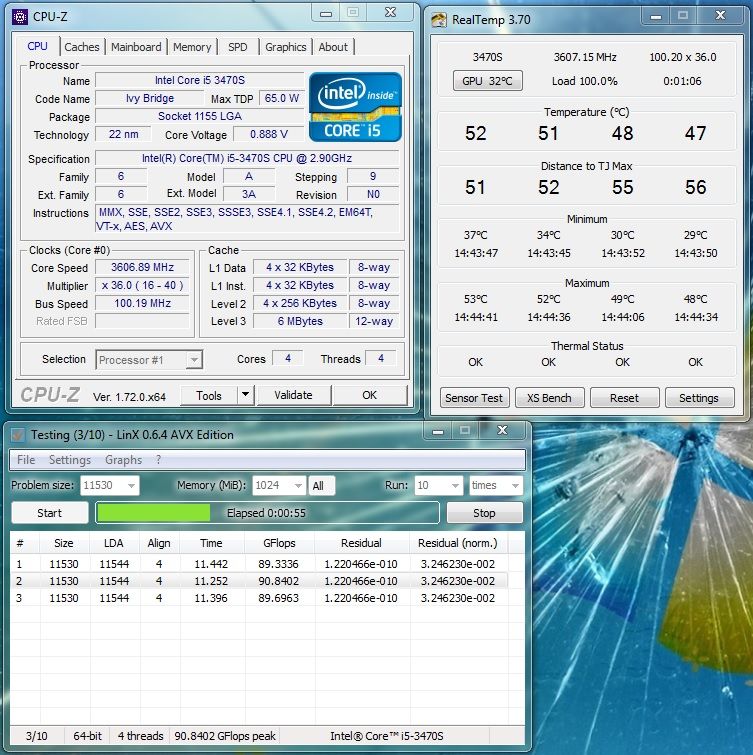753x755 pixels.
Task: Open the Graphs menu in LinX
Action: tap(123, 460)
